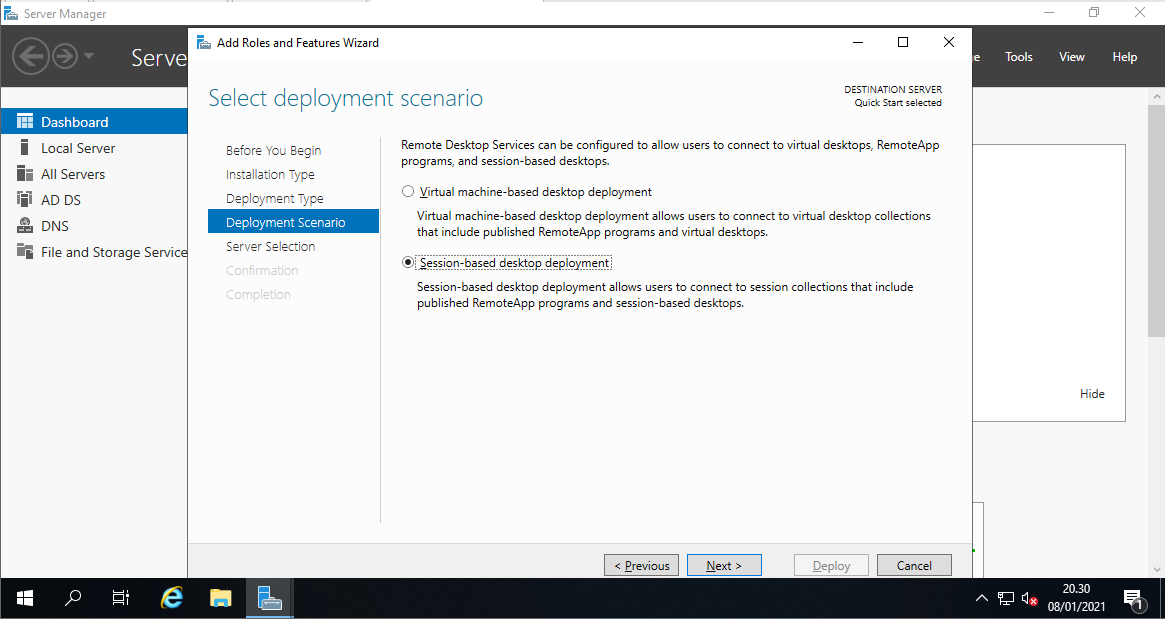Select Virtual machine-based desktop deployment
This screenshot has width=1165, height=619.
tap(408, 191)
